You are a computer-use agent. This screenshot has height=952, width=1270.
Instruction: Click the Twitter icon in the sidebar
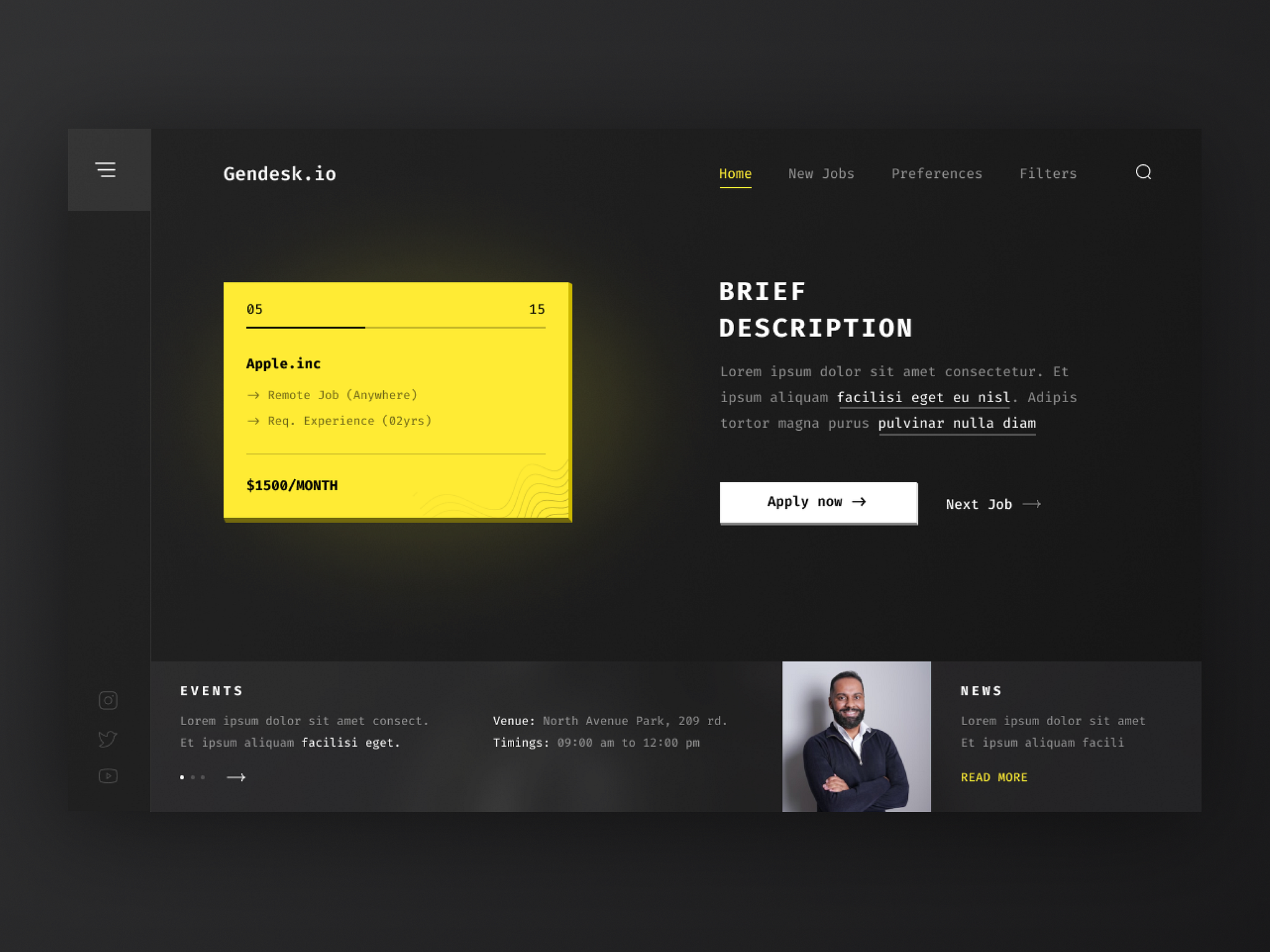[x=107, y=738]
